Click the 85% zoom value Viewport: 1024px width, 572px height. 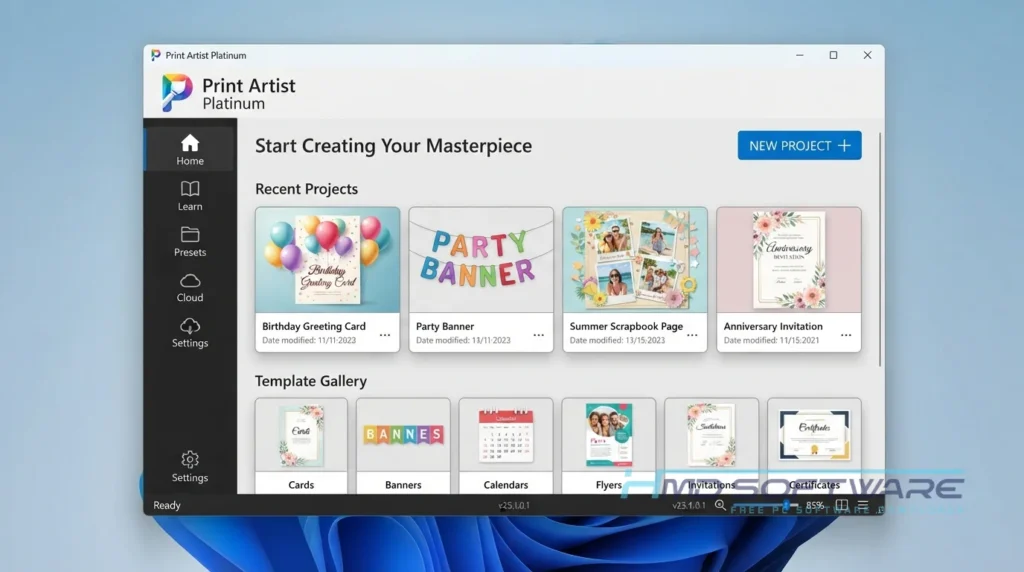(814, 505)
